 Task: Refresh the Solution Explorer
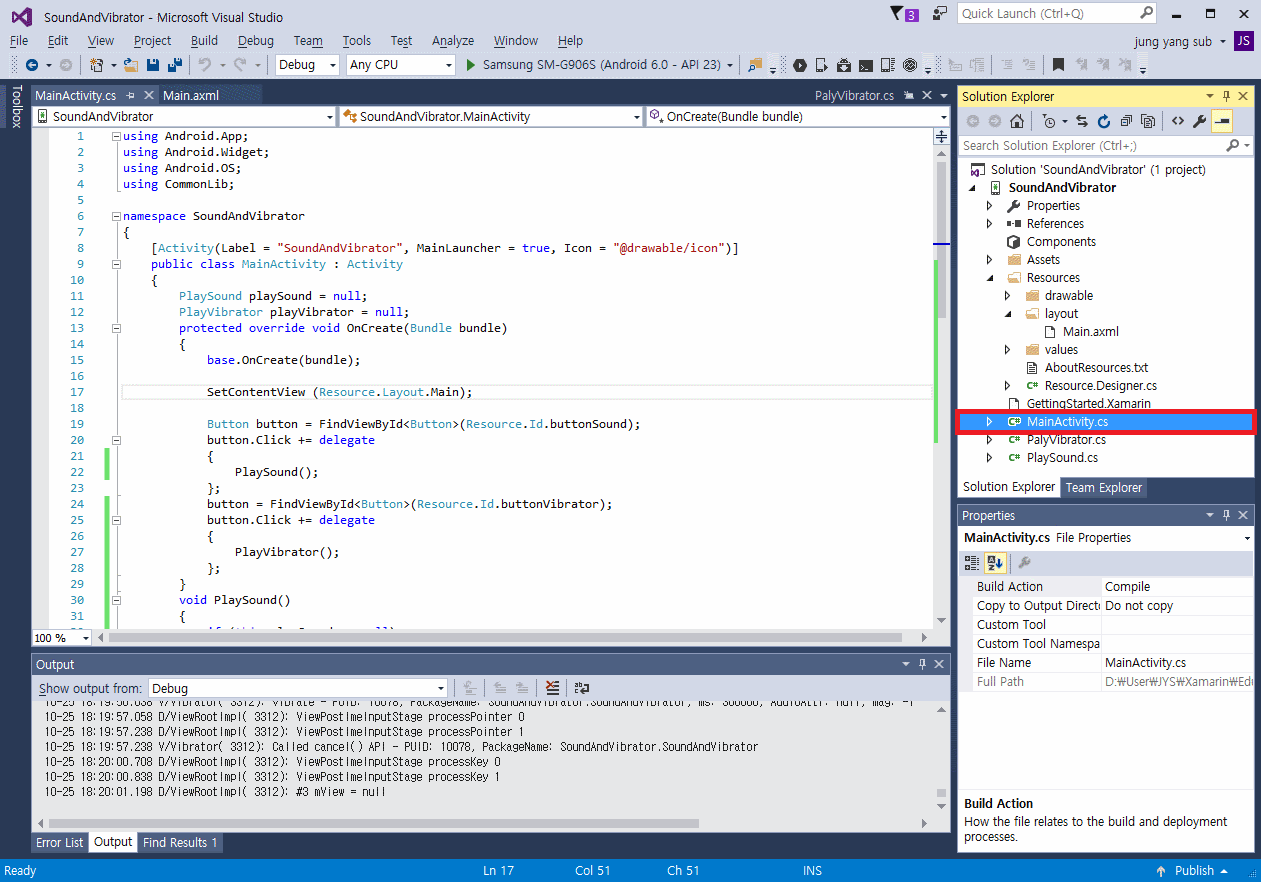click(x=1104, y=121)
